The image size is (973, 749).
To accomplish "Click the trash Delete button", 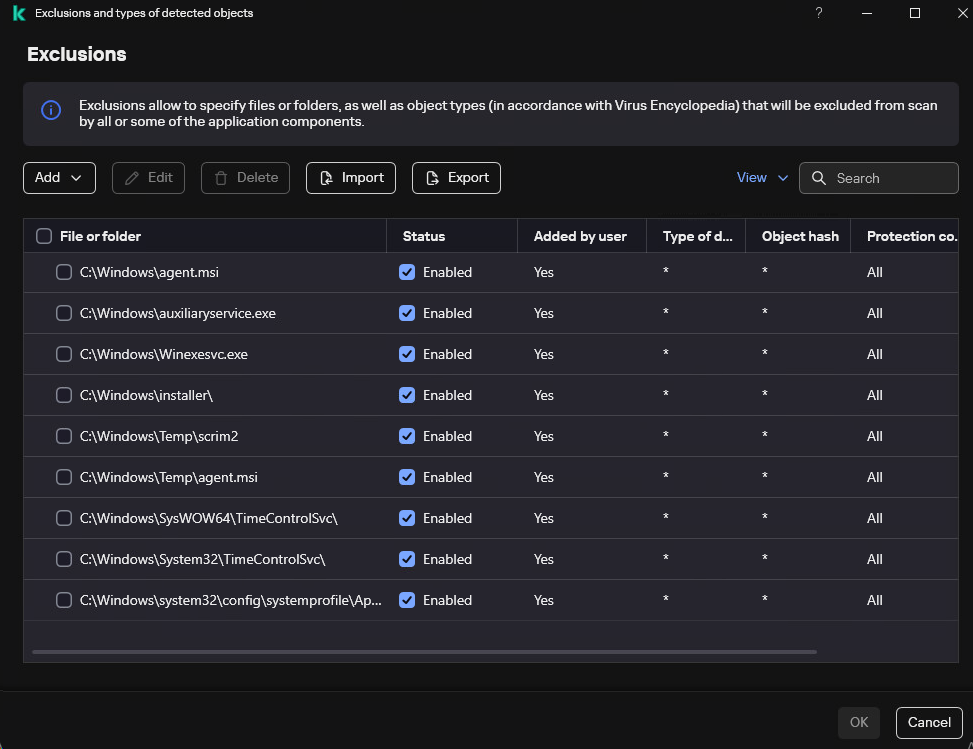I will click(245, 178).
